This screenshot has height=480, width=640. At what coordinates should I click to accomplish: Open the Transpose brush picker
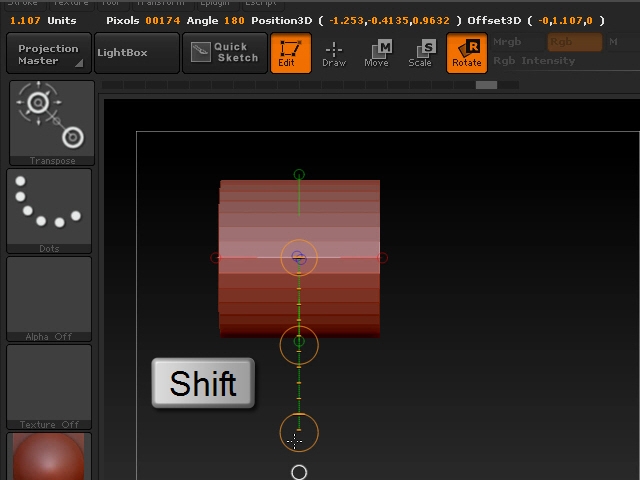pyautogui.click(x=52, y=122)
